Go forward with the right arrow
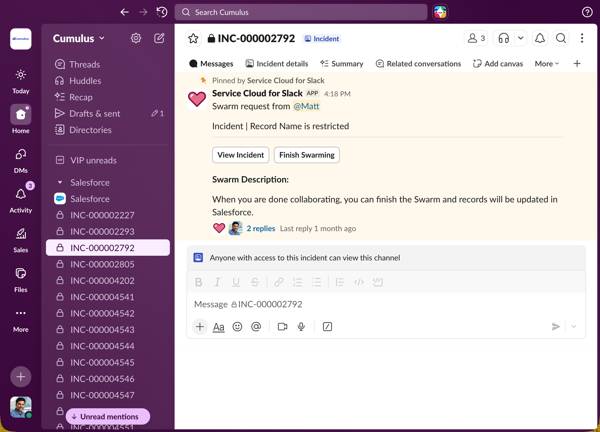 click(x=143, y=12)
